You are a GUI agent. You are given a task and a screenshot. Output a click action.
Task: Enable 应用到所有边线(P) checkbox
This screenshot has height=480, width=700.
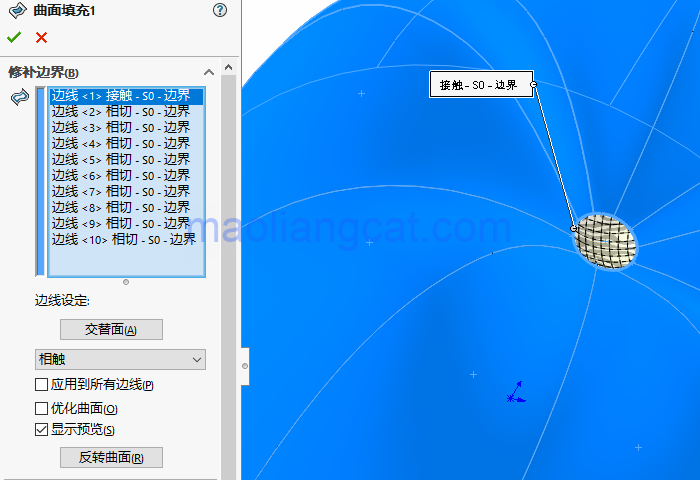(42, 384)
